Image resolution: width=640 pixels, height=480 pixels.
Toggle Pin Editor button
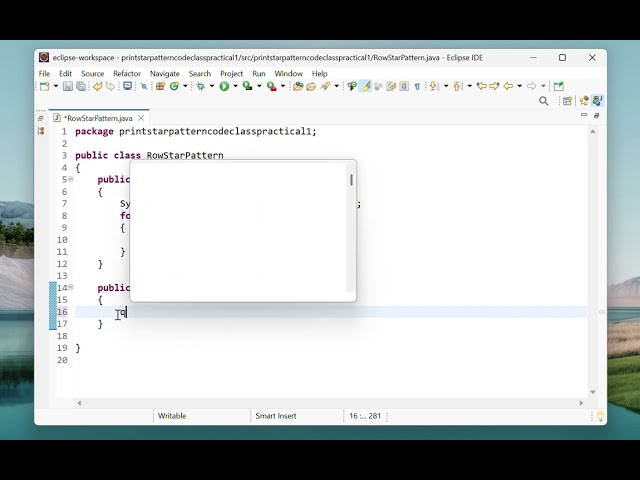[558, 86]
